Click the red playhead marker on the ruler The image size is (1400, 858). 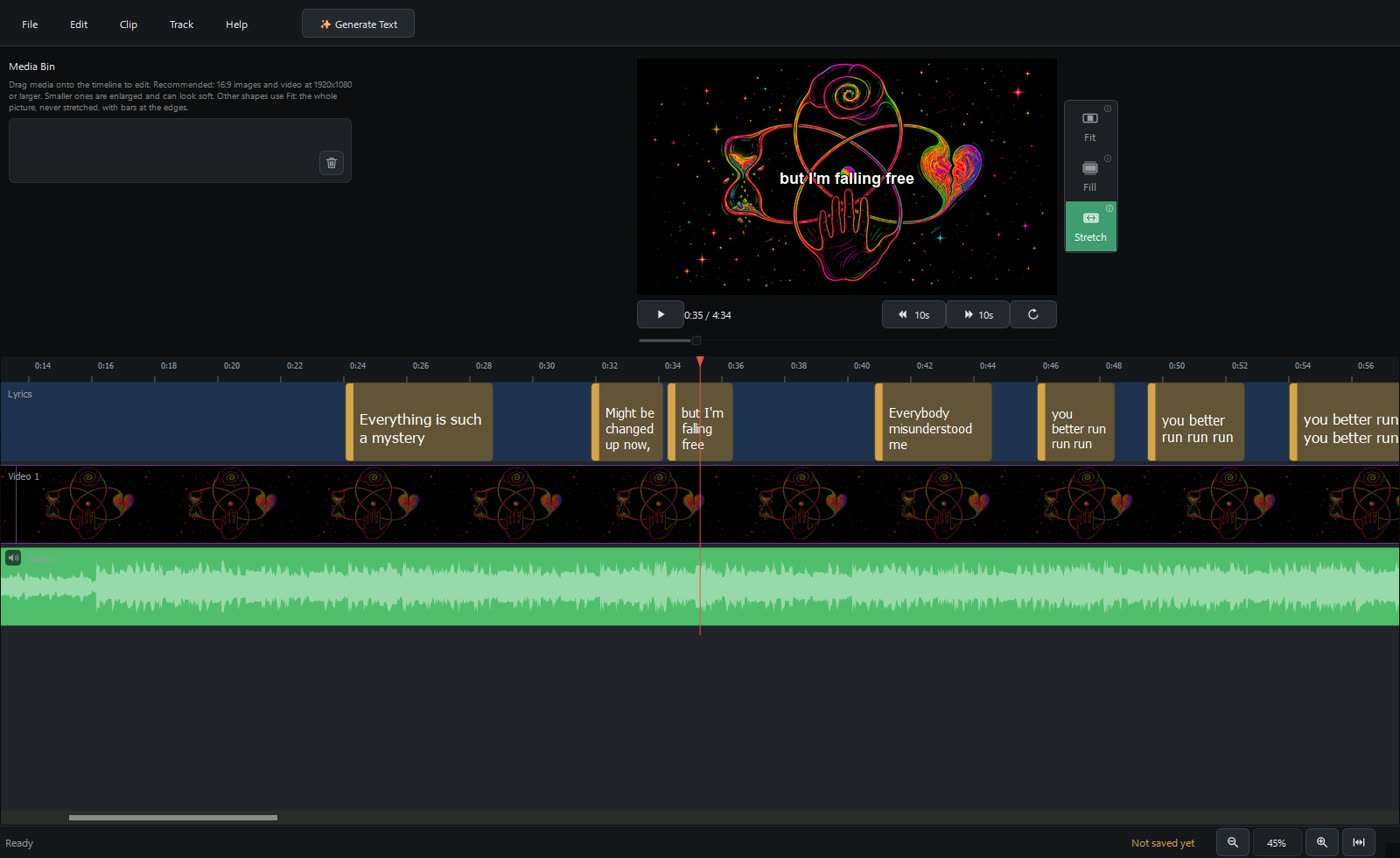point(700,361)
